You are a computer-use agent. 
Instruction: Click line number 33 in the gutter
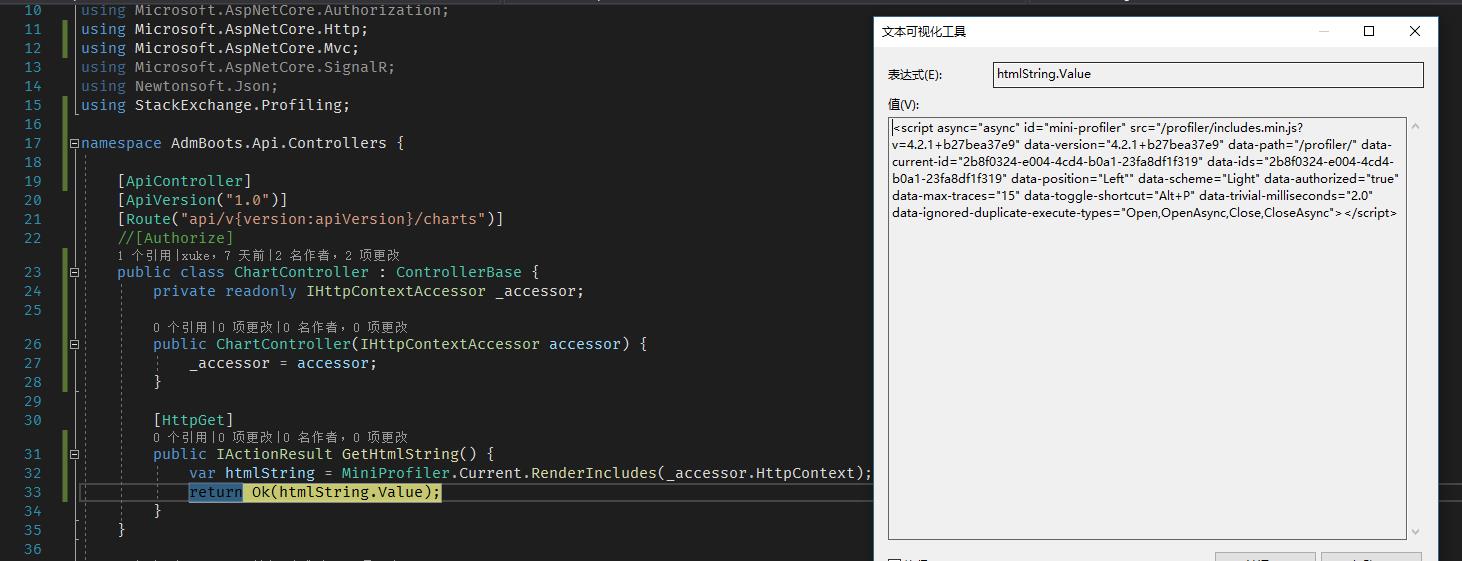point(31,492)
